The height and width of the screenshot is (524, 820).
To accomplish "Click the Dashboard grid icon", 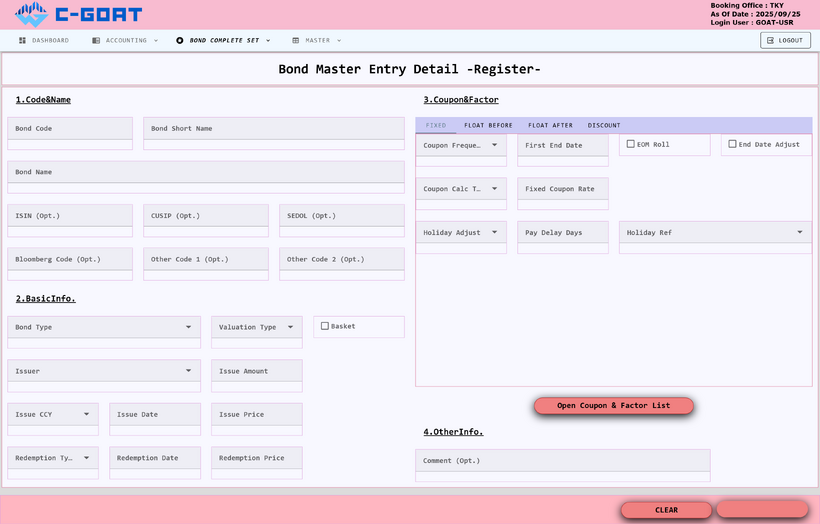I will 22,41.
